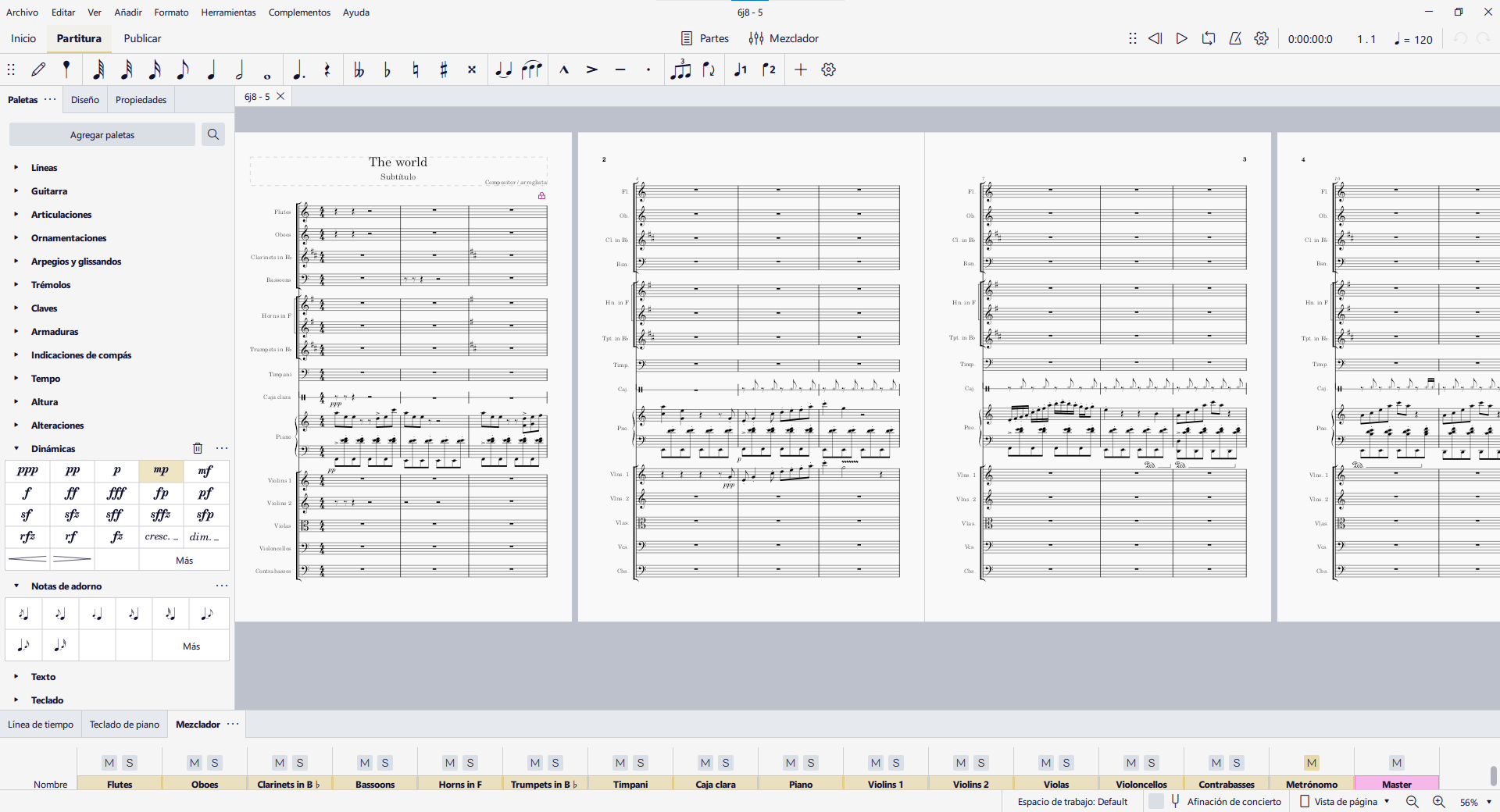Open the palette search
The image size is (1500, 812).
click(212, 134)
